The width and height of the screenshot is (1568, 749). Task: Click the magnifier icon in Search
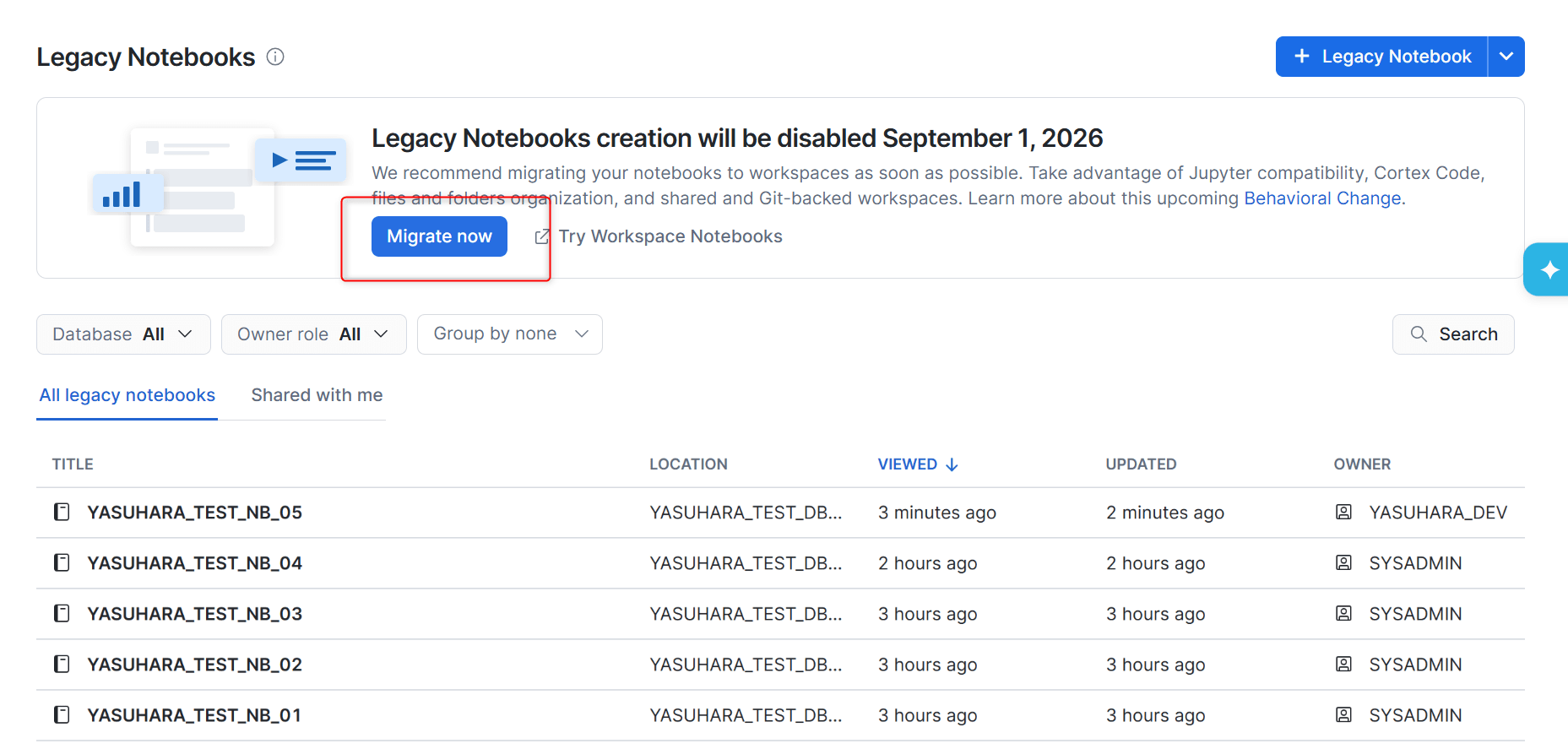tap(1419, 334)
